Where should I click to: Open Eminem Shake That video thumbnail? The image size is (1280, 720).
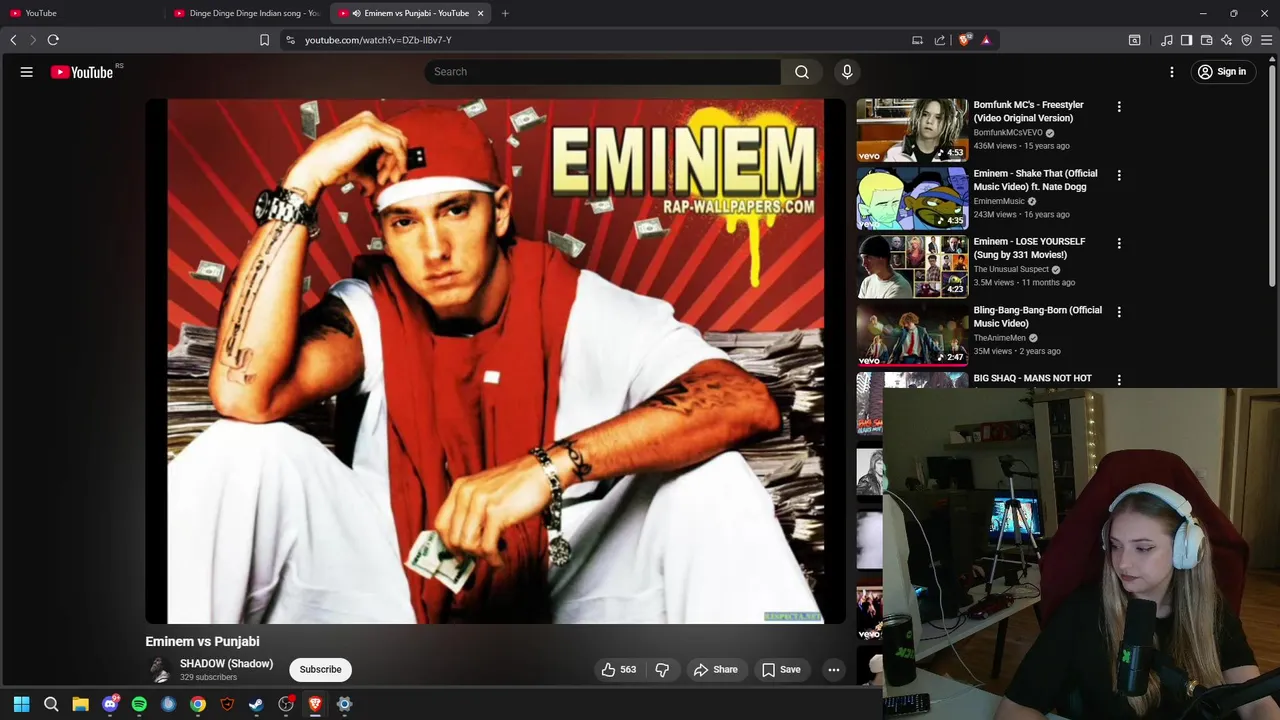(912, 198)
